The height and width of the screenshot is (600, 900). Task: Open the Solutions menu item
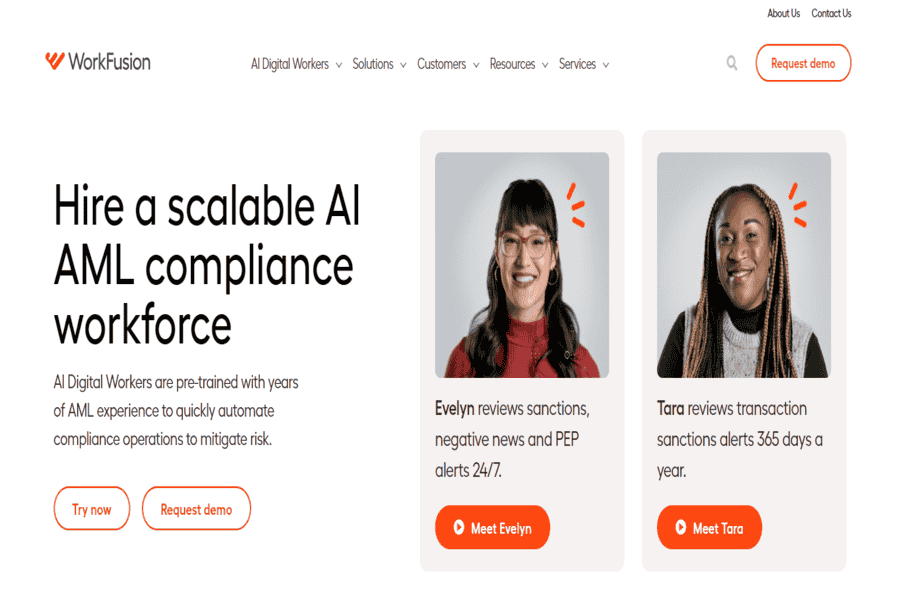pyautogui.click(x=373, y=64)
